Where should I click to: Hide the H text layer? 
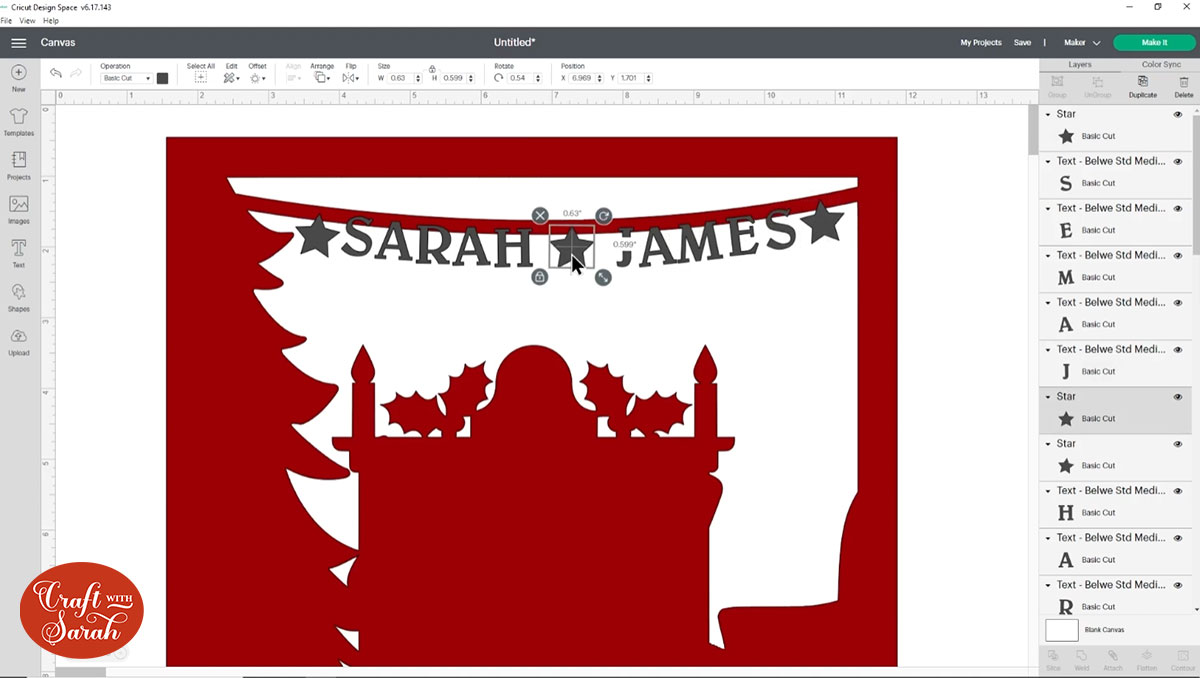tap(1177, 491)
